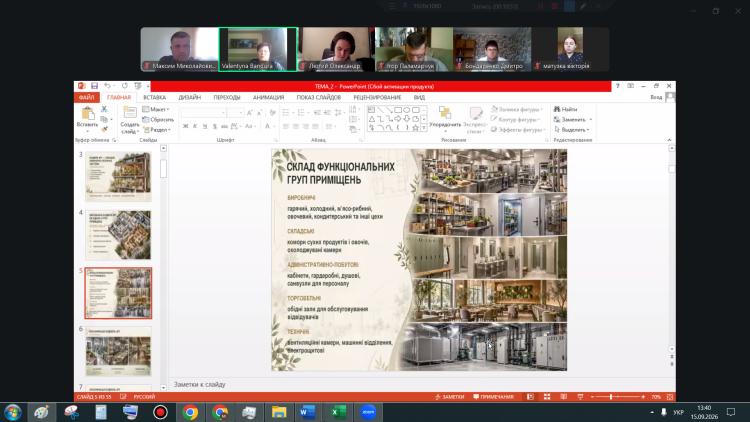Click the Упорядочить arrange icon
The height and width of the screenshot is (422, 750).
pos(445,113)
